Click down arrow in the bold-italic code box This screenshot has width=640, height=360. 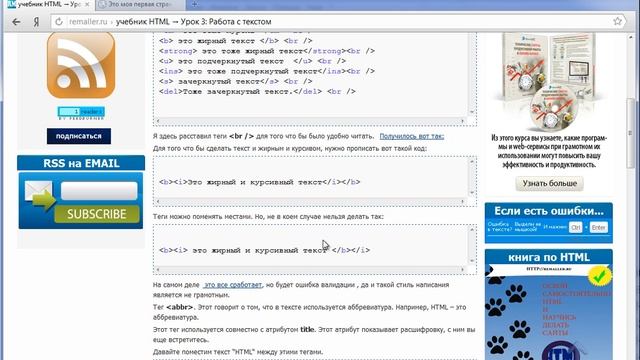point(472,193)
